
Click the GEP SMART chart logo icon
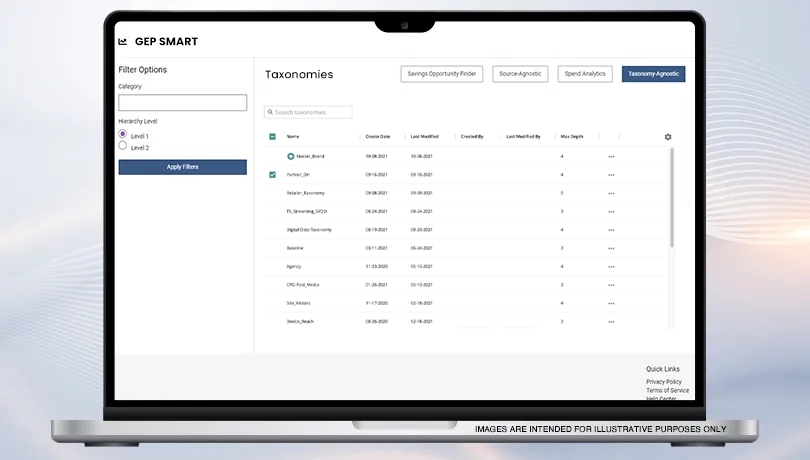[x=122, y=42]
